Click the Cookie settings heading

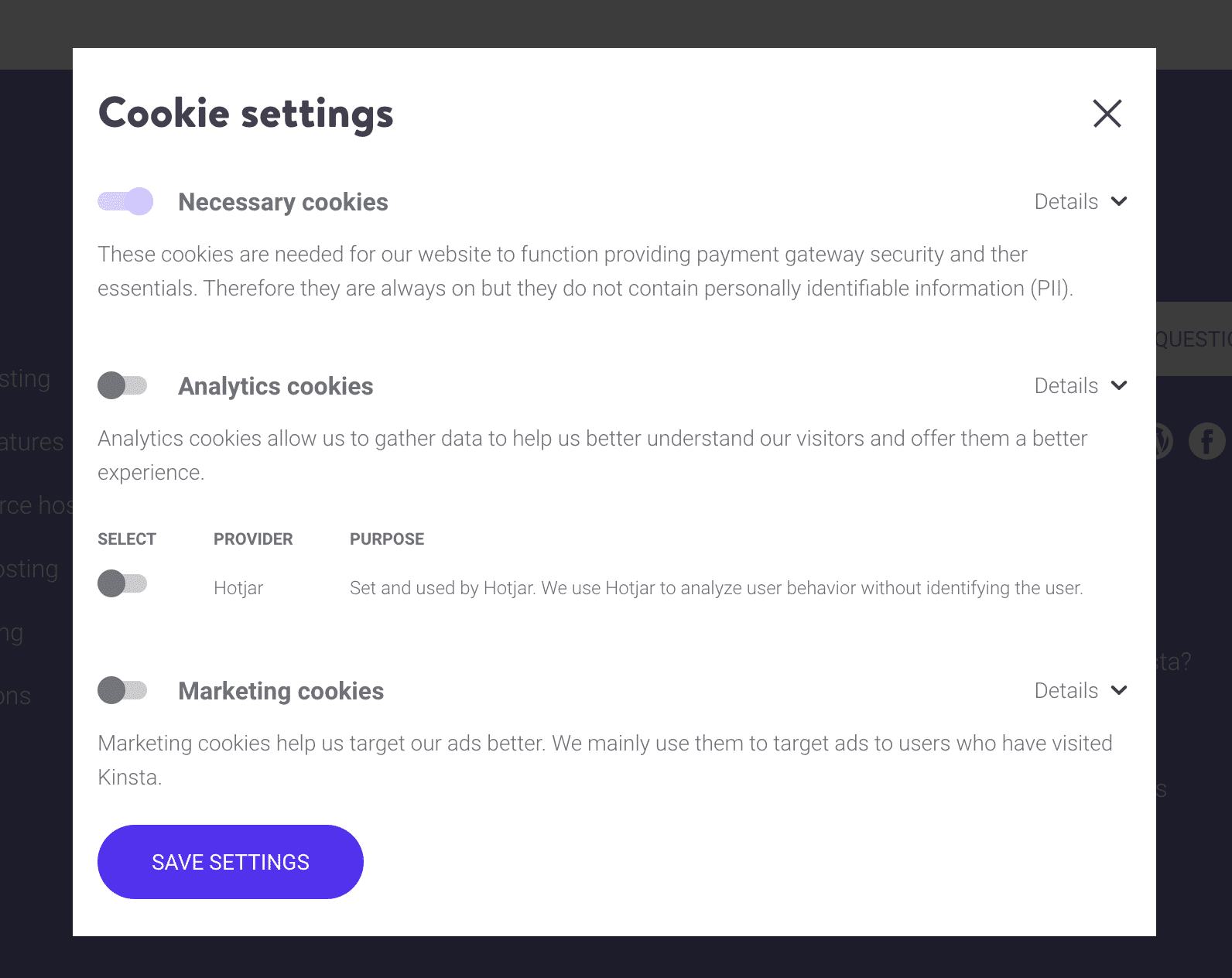pos(245,113)
